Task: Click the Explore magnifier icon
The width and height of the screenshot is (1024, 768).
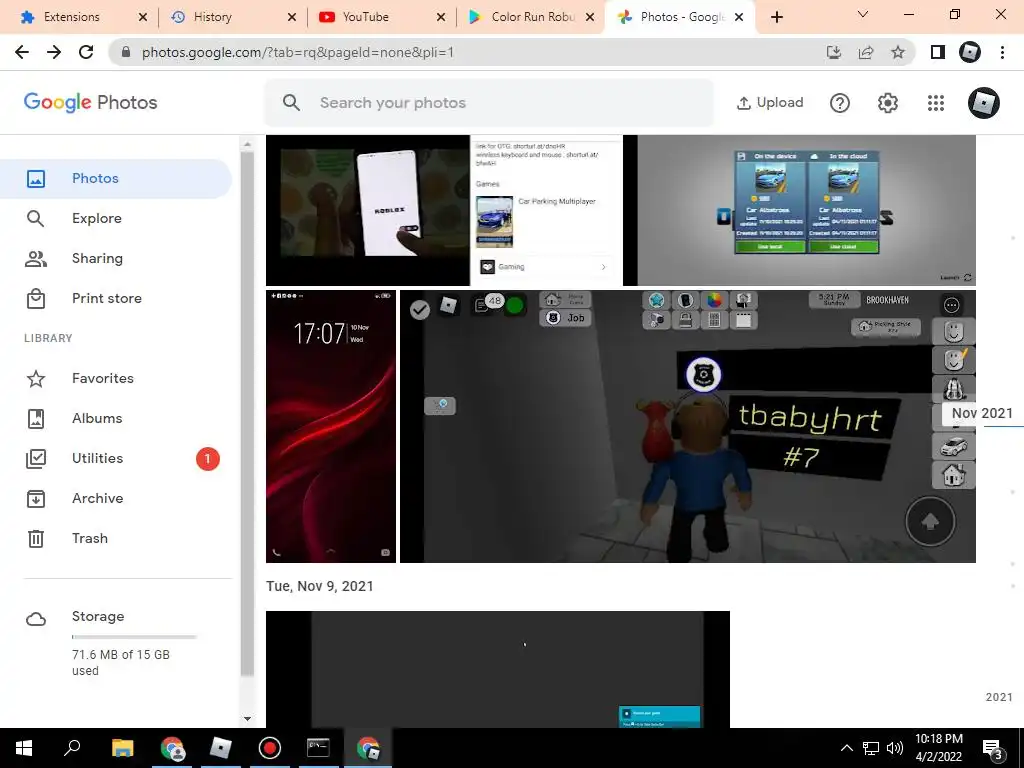Action: tap(36, 218)
